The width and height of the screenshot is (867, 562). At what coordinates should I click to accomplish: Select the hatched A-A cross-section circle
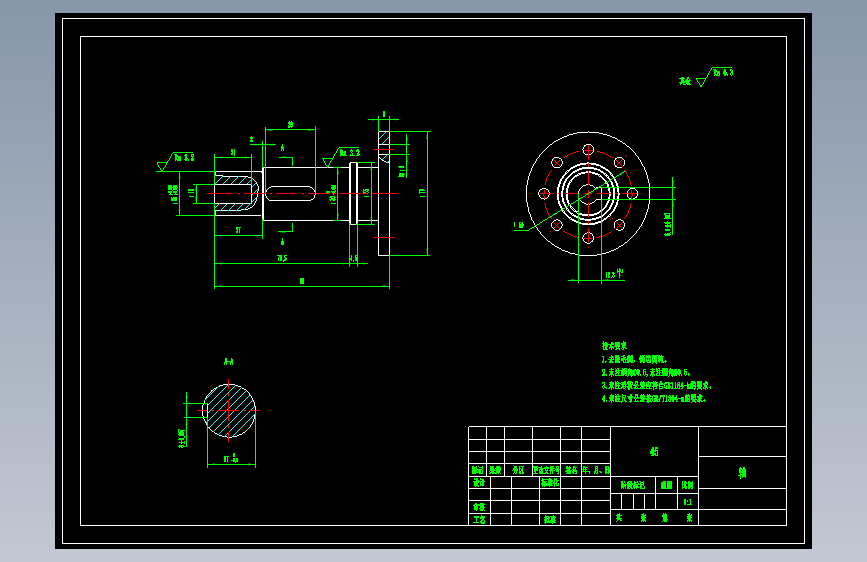[229, 410]
